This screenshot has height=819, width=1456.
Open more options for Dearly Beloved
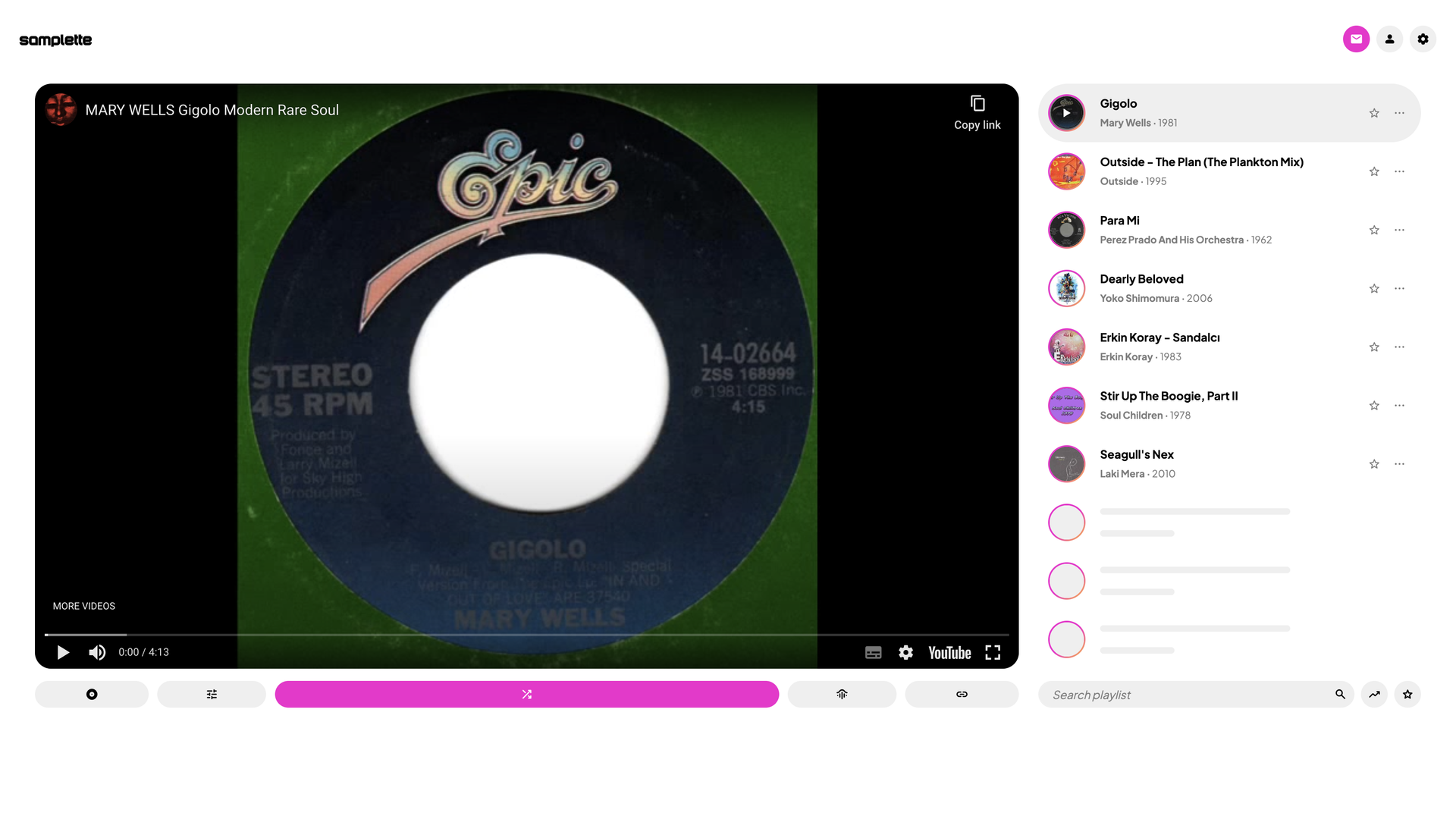(1399, 288)
